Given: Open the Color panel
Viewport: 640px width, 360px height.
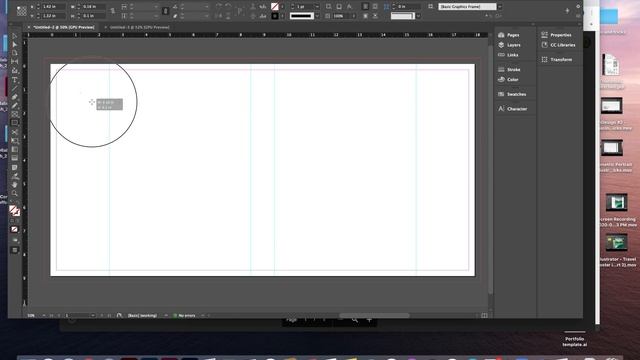Looking at the screenshot, I should click(x=508, y=80).
